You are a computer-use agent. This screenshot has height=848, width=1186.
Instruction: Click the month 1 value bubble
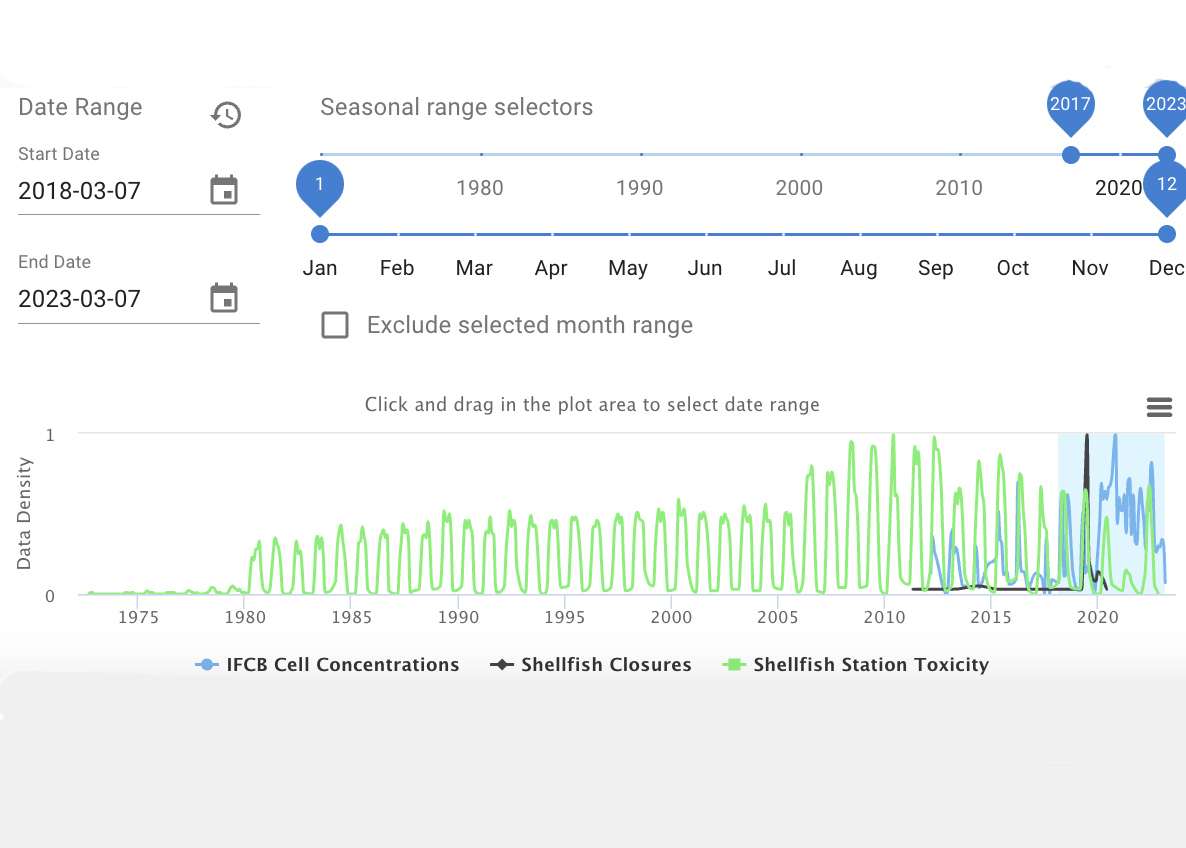pos(320,186)
